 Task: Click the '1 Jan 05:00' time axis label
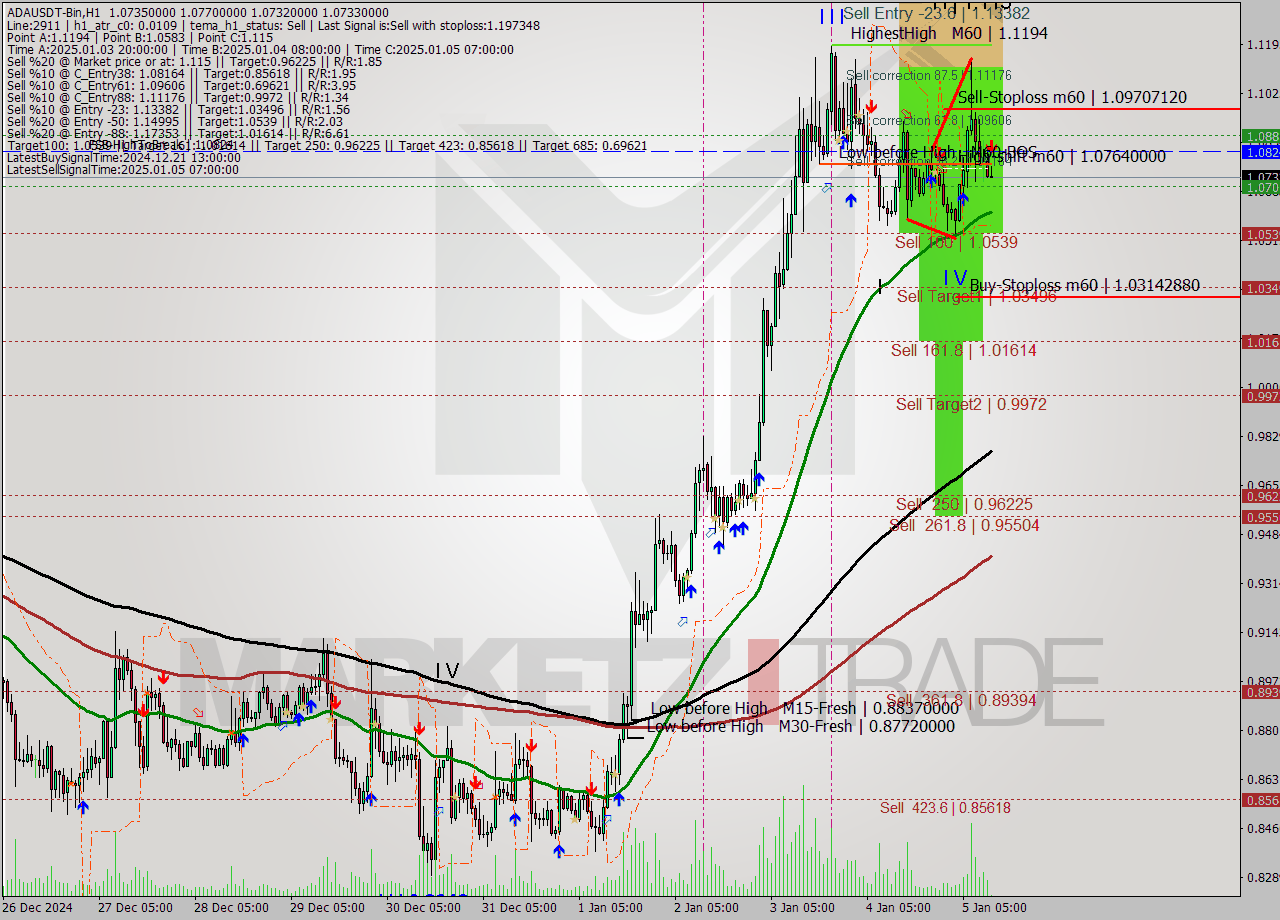(611, 908)
